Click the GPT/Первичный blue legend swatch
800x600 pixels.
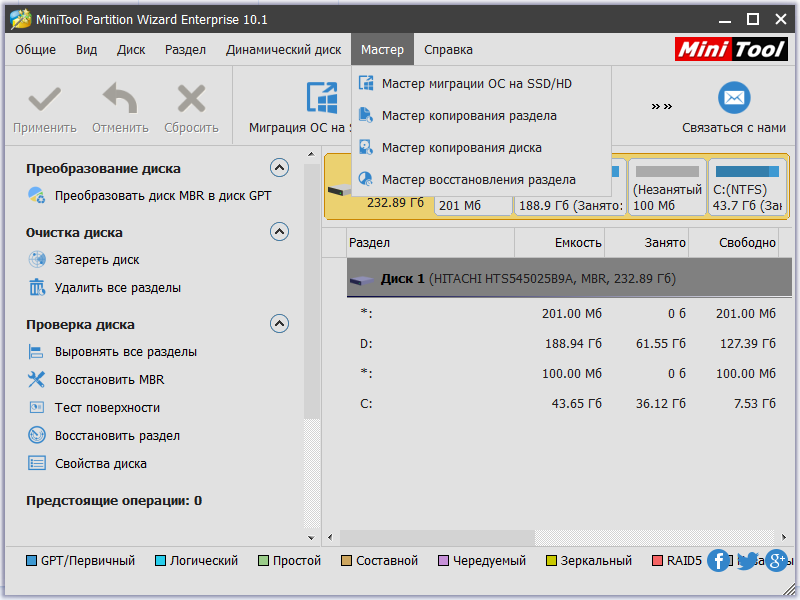(31, 561)
